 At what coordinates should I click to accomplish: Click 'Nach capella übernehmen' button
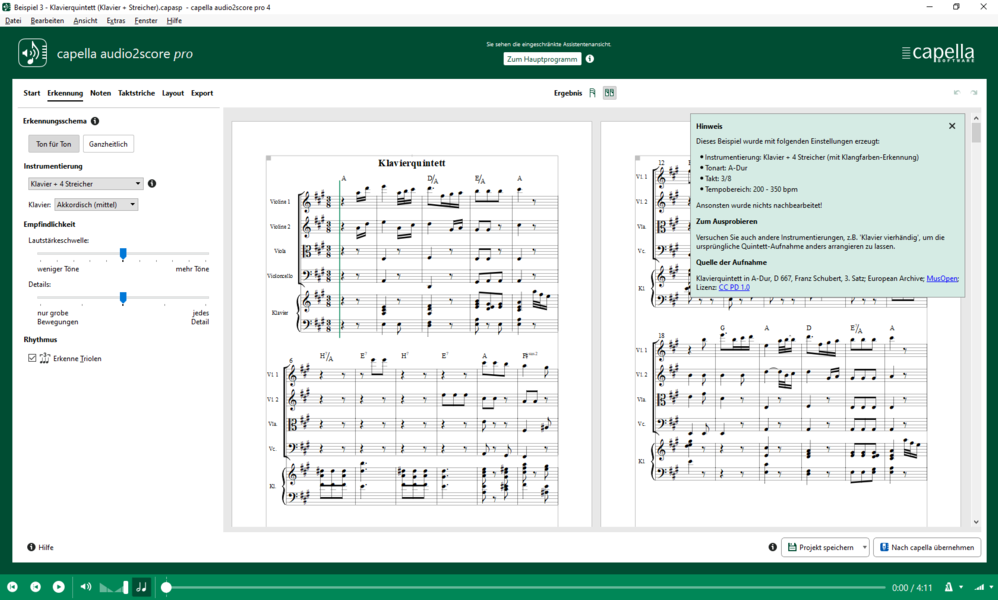927,547
